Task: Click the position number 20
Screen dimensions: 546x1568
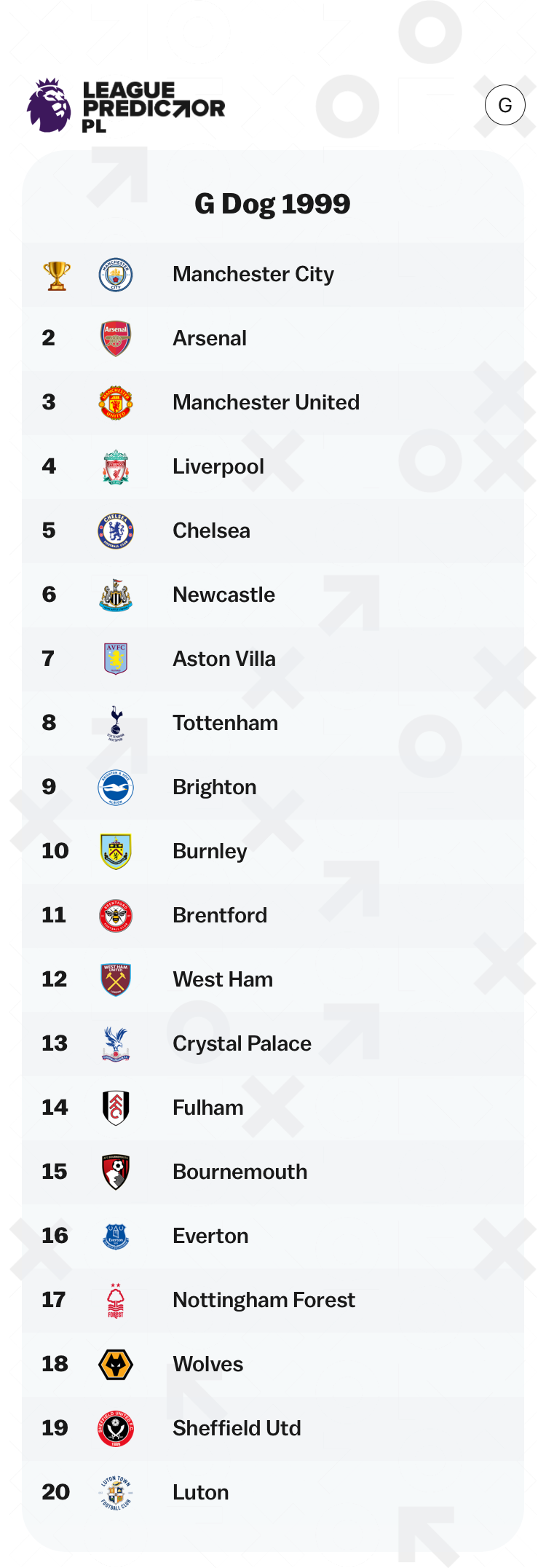Action: pyautogui.click(x=55, y=1492)
